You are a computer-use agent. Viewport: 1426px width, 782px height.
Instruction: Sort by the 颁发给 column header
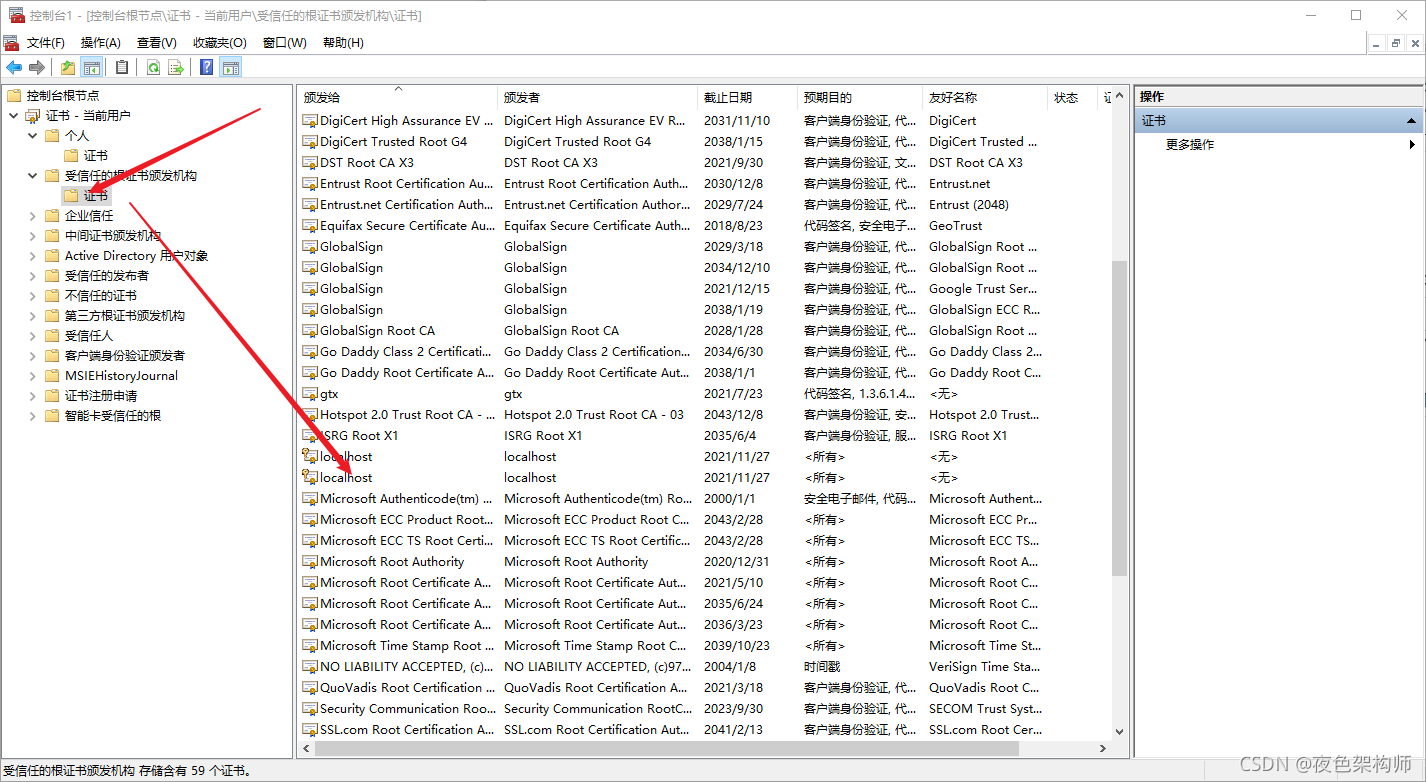coord(397,97)
